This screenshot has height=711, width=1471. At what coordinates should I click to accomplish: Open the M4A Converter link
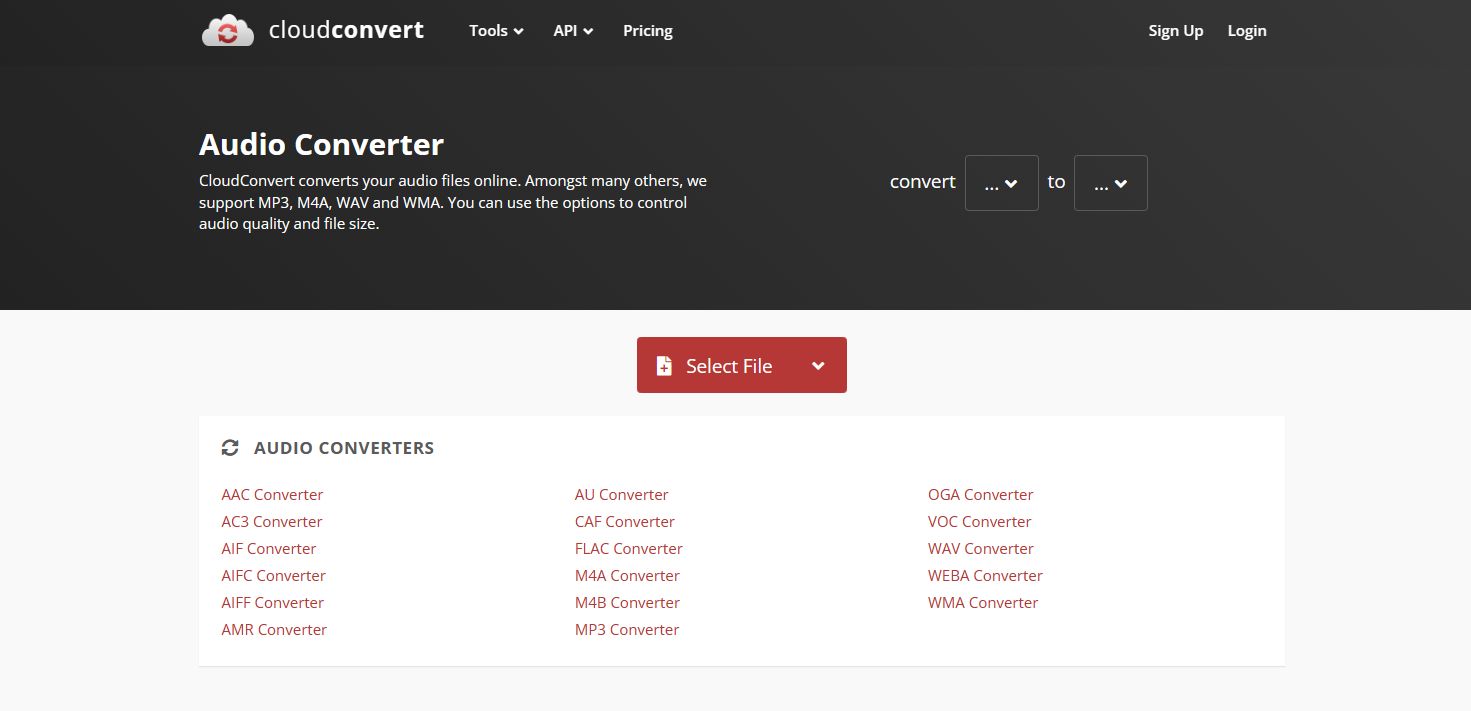point(627,576)
